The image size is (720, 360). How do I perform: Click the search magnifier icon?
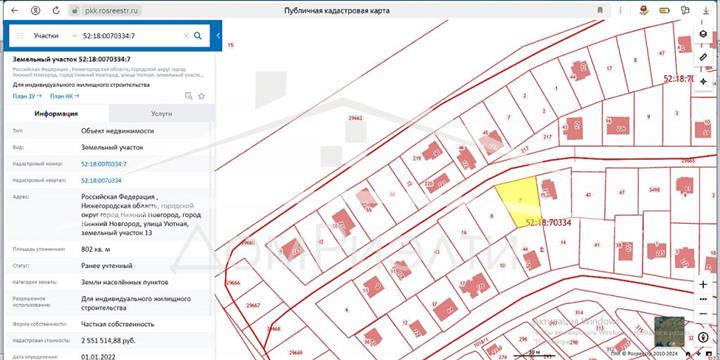tap(197, 36)
